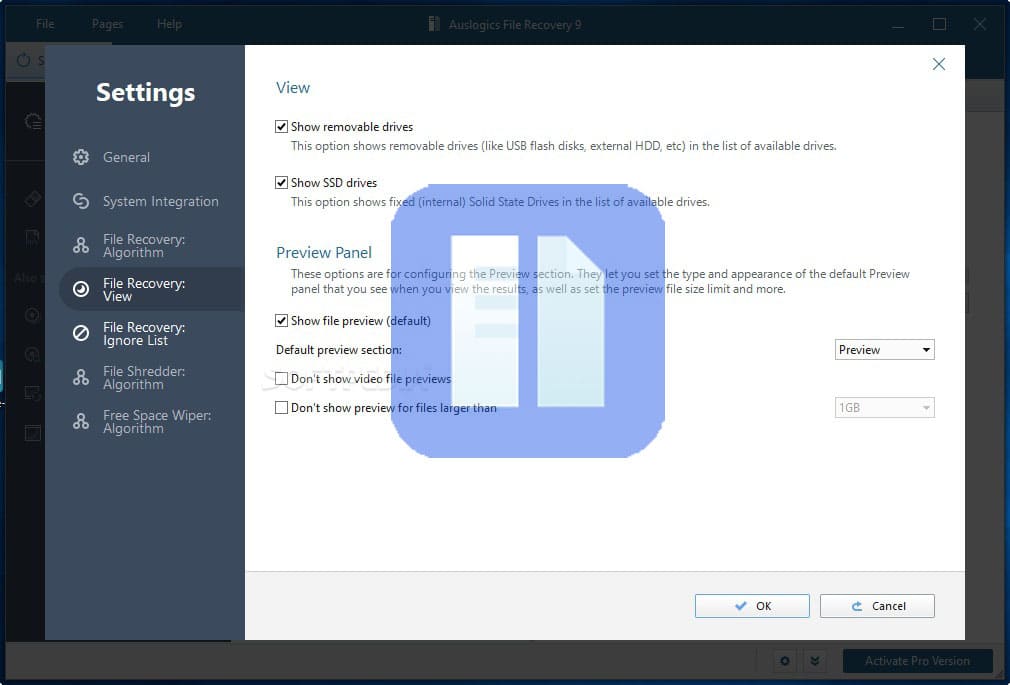The image size is (1010, 685).
Task: Close the Settings dialog with X
Action: pyautogui.click(x=939, y=64)
